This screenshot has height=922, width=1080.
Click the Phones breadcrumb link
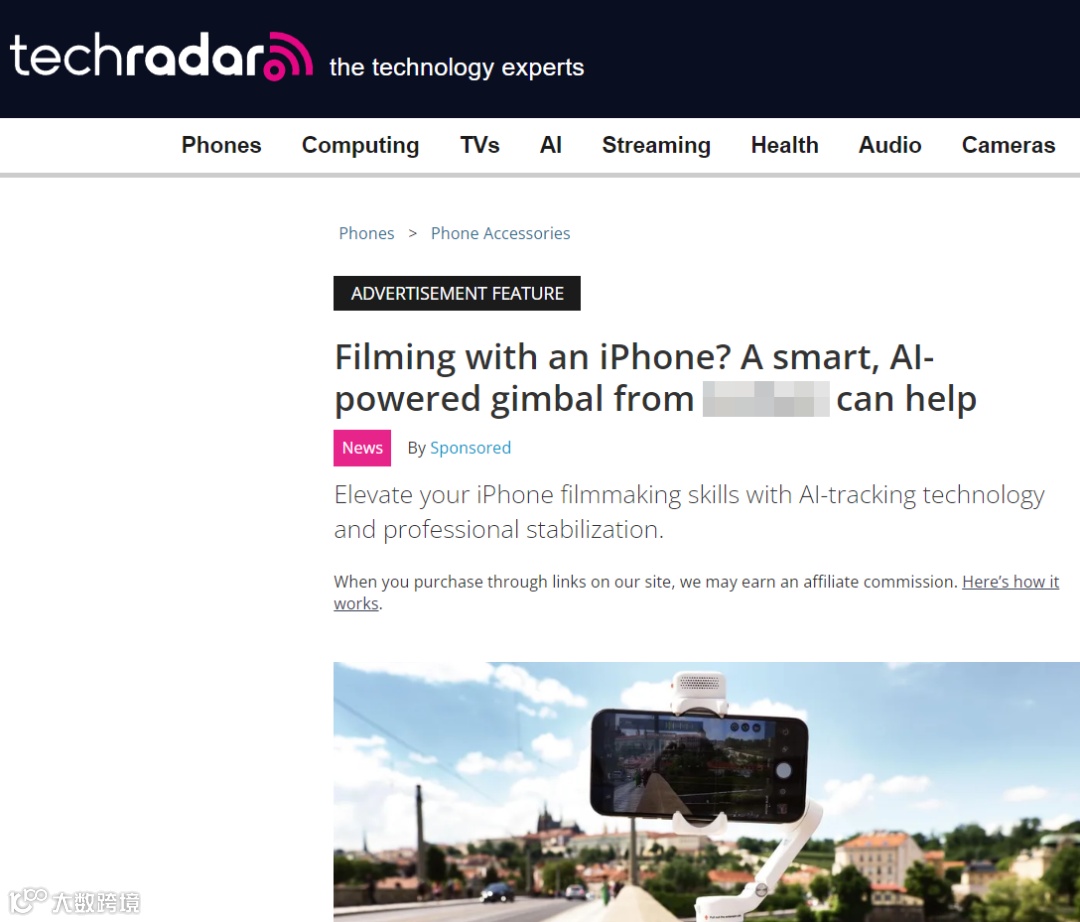point(366,233)
